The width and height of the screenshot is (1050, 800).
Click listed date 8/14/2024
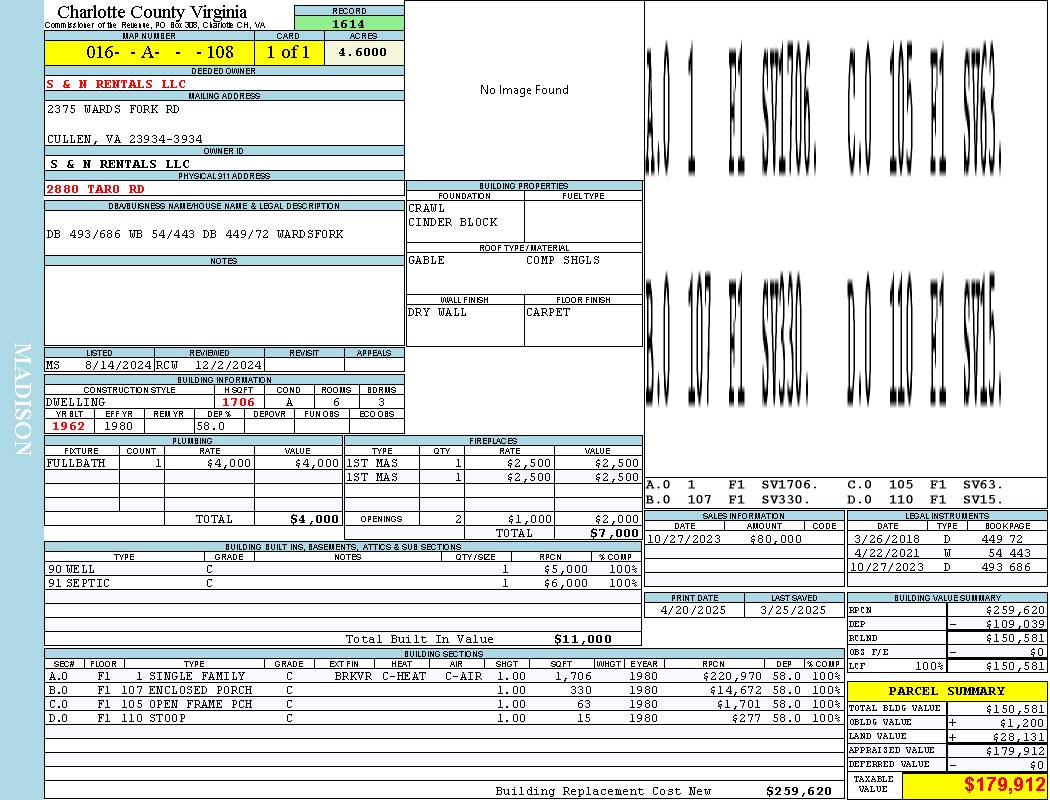point(118,366)
